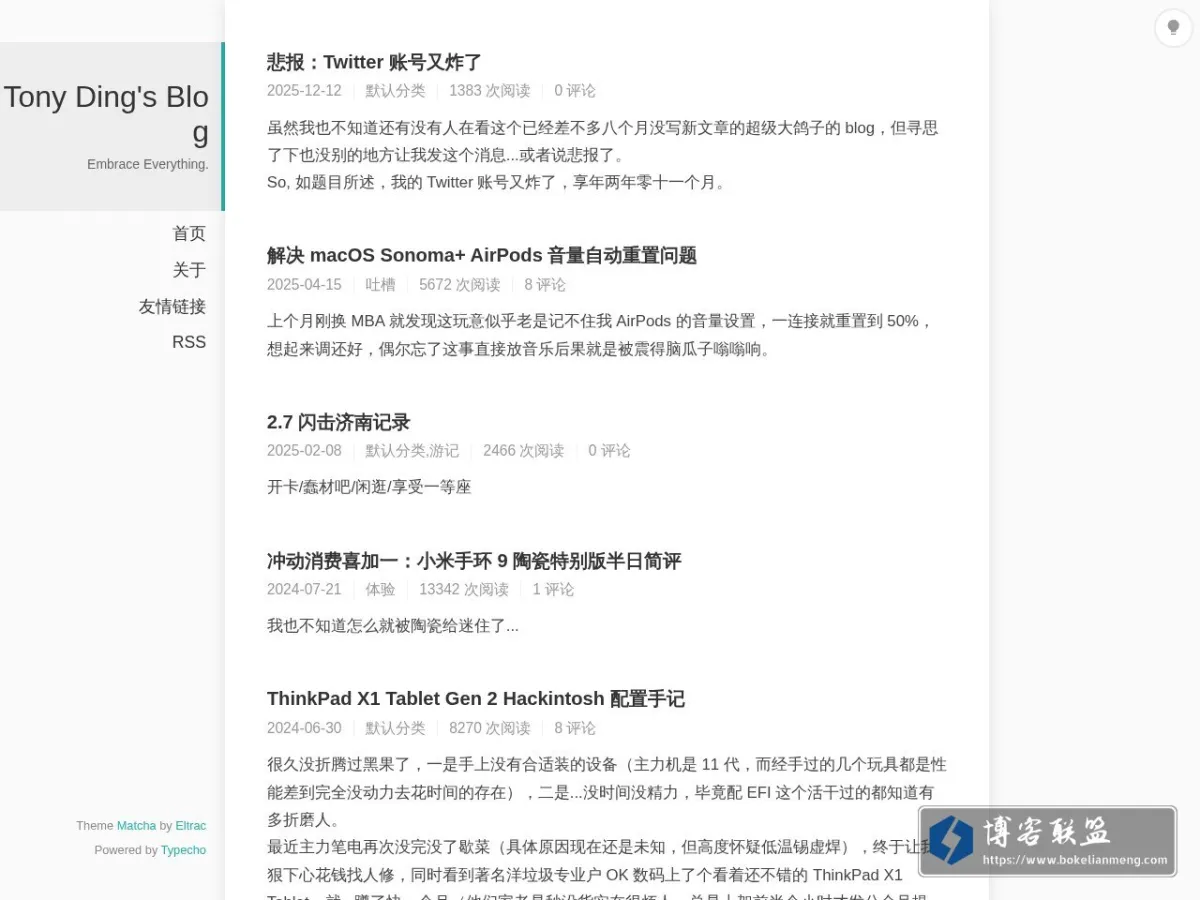Open the 0 评论 link of the 济南 post

pos(609,451)
